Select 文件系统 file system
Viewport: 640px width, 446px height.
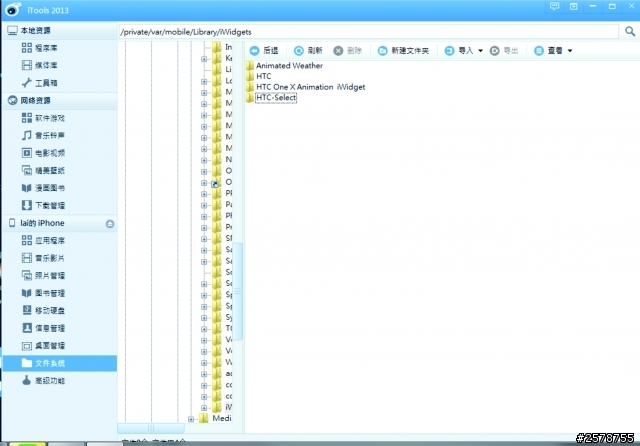pyautogui.click(x=60, y=363)
